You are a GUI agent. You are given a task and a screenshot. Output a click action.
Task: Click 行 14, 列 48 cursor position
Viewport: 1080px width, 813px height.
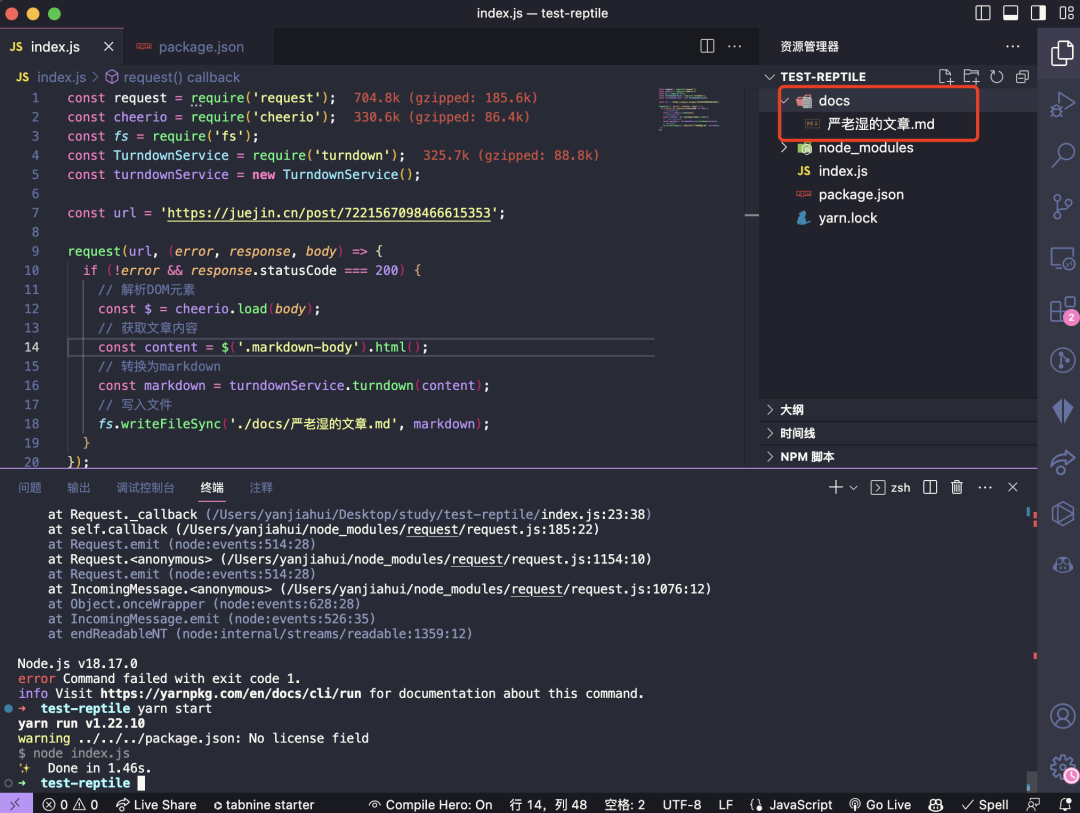click(x=548, y=804)
